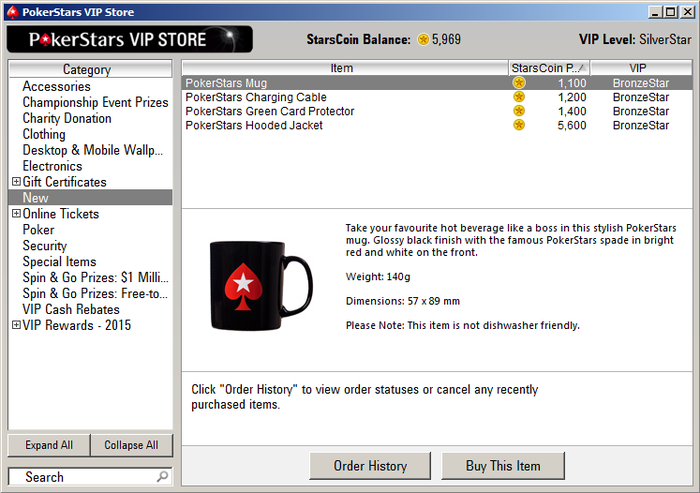Click the Expand All button
The height and width of the screenshot is (493, 700).
(49, 445)
